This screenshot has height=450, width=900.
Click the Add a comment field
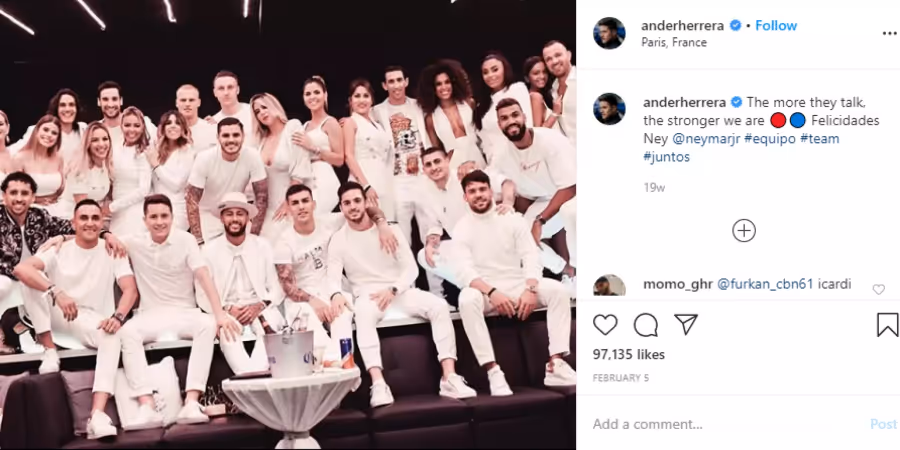pyautogui.click(x=729, y=424)
